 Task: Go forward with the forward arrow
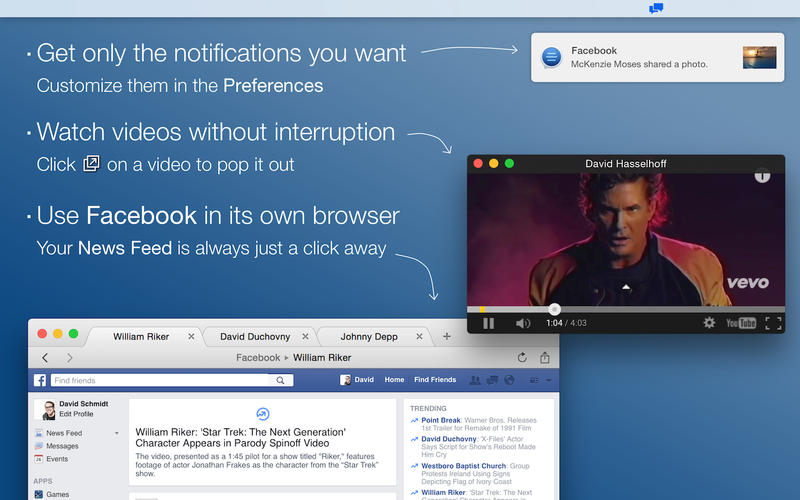pyautogui.click(x=70, y=358)
